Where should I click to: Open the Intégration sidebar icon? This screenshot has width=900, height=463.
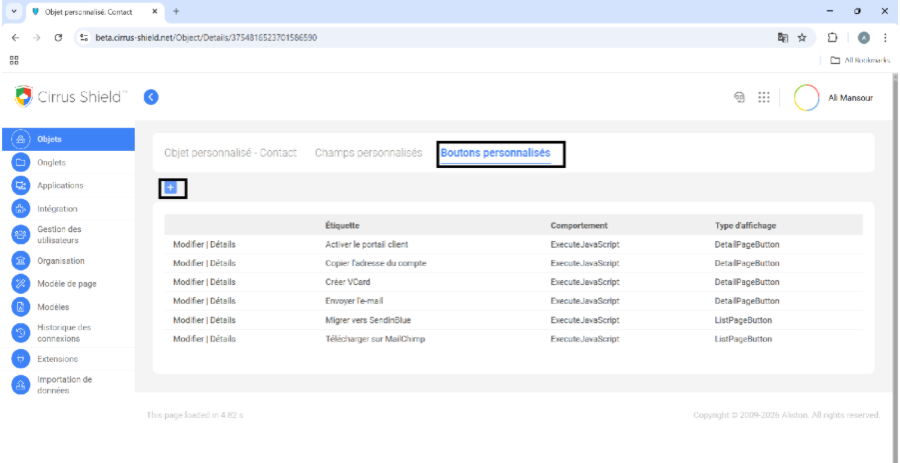[20, 209]
